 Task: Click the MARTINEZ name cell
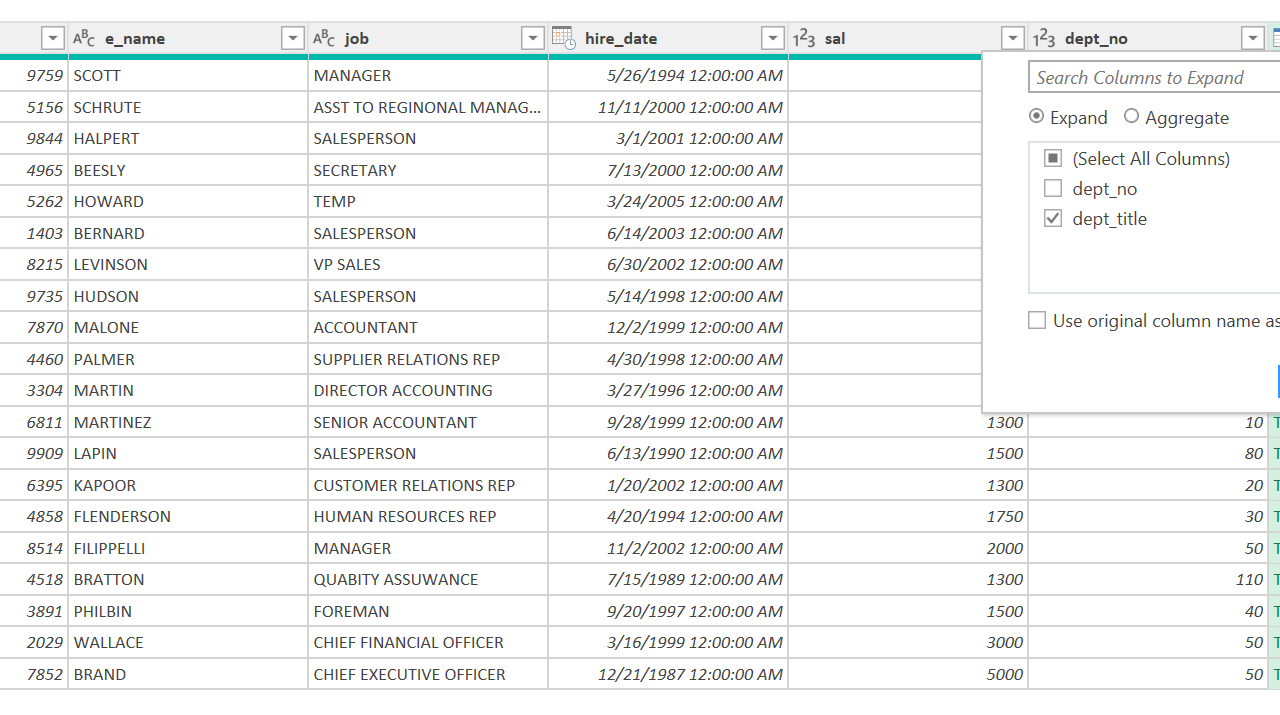tap(188, 422)
